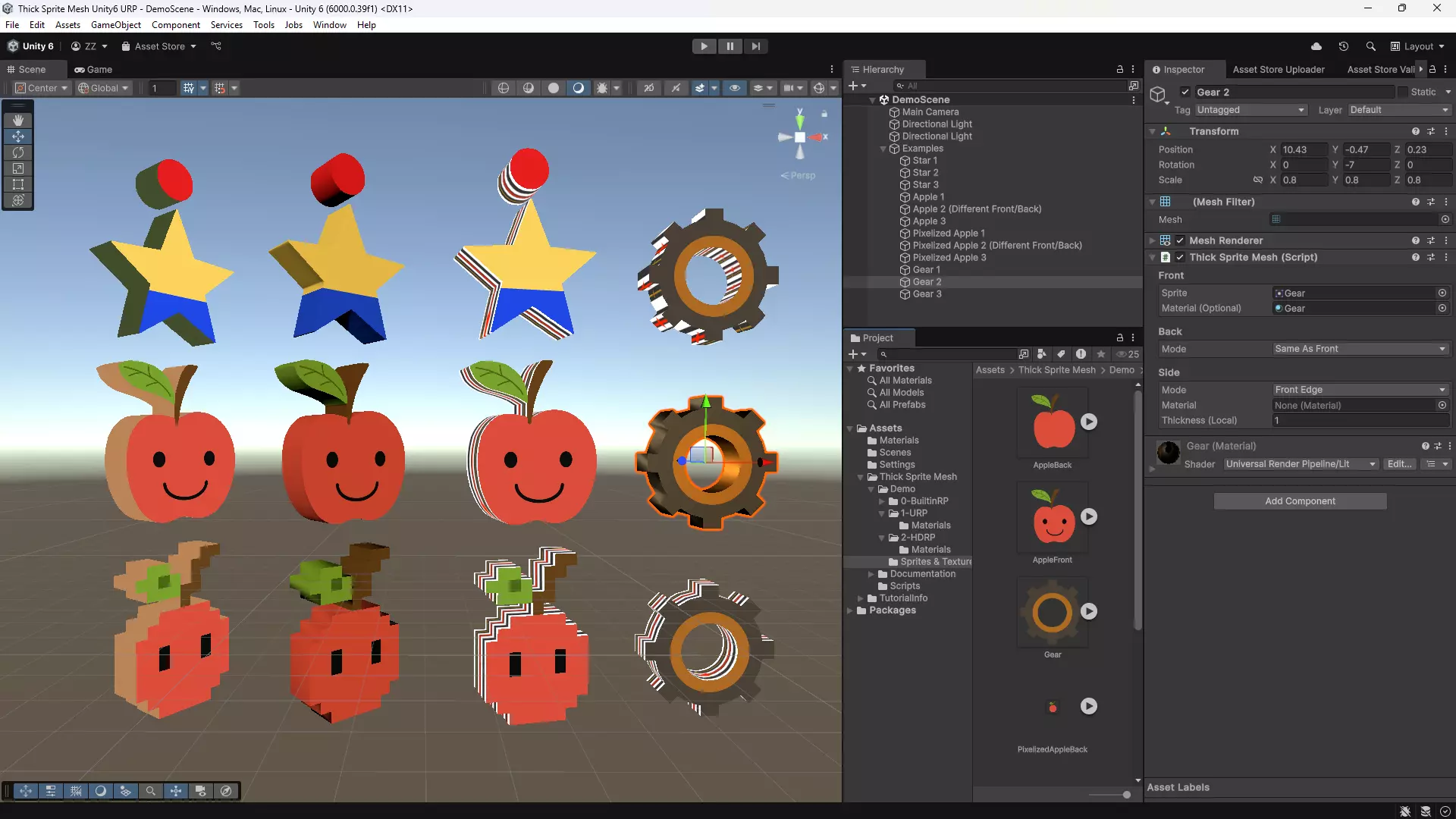Open the Layer Default dropdown
The height and width of the screenshot is (819, 1456).
(x=1398, y=110)
